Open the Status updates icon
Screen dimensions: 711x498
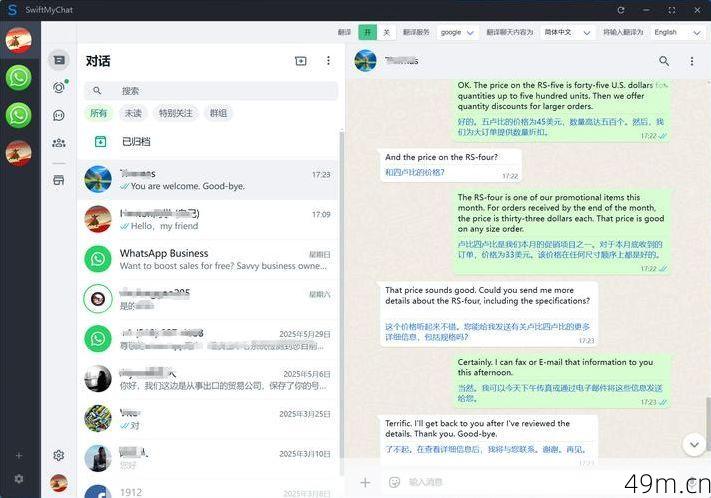[x=59, y=87]
